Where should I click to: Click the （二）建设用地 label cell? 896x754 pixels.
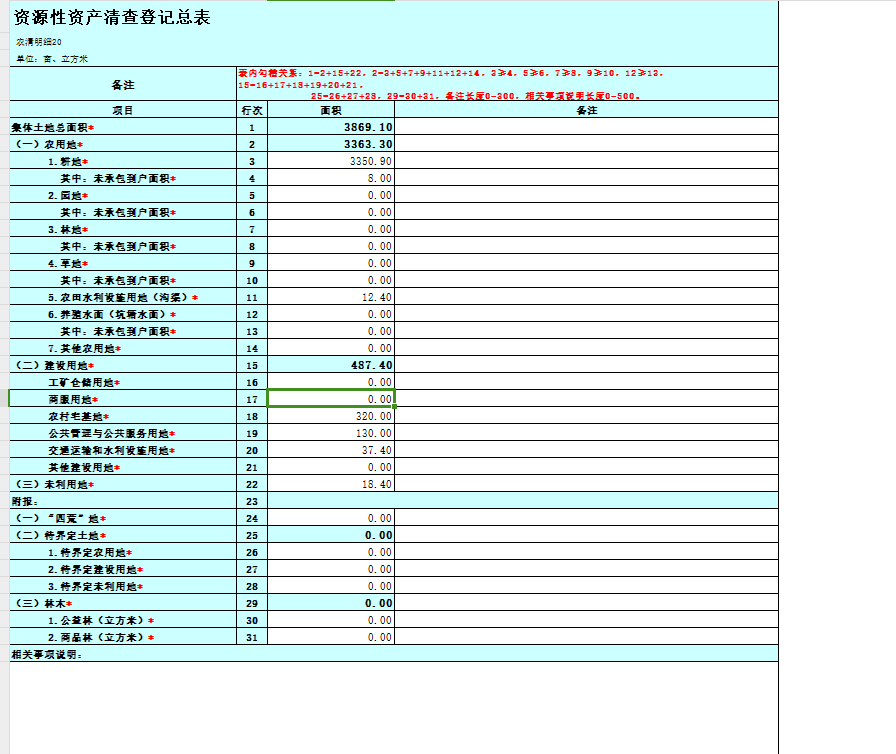click(x=123, y=365)
